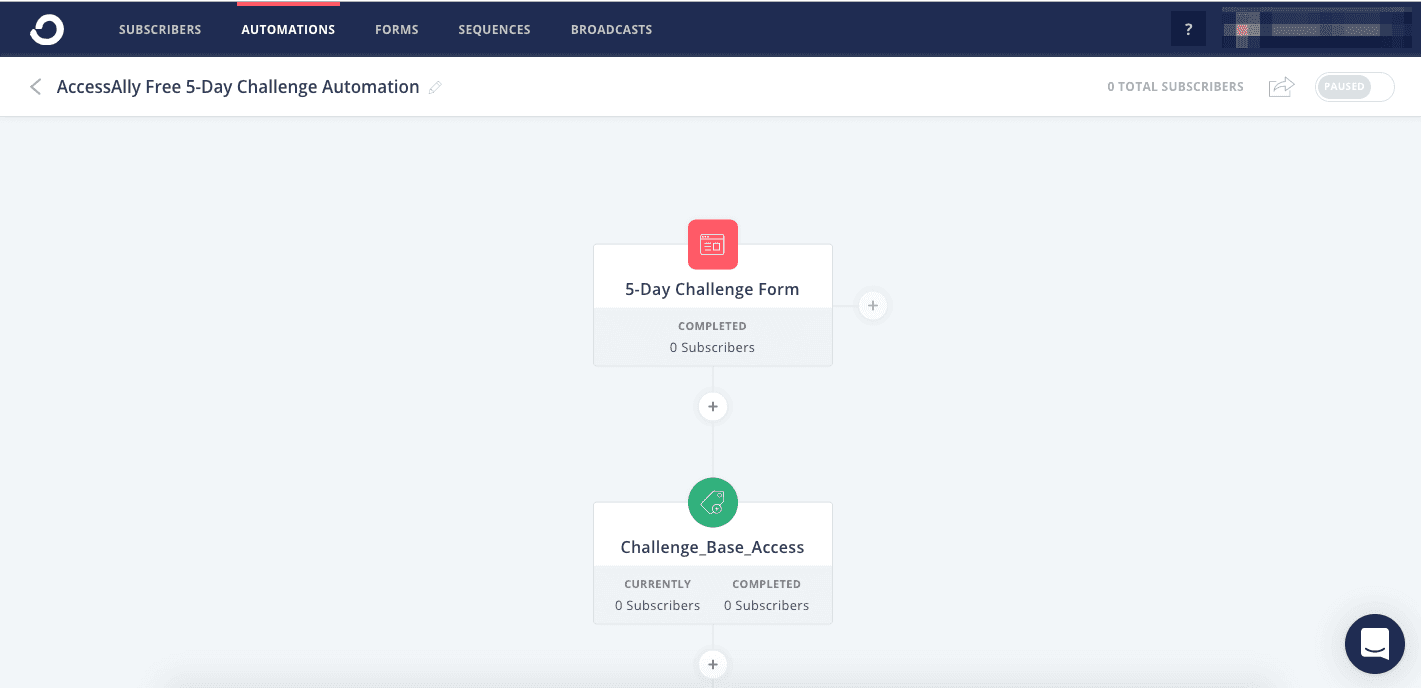
Task: Click the red form icon on the 5-Day Challenge Form
Action: 713,244
